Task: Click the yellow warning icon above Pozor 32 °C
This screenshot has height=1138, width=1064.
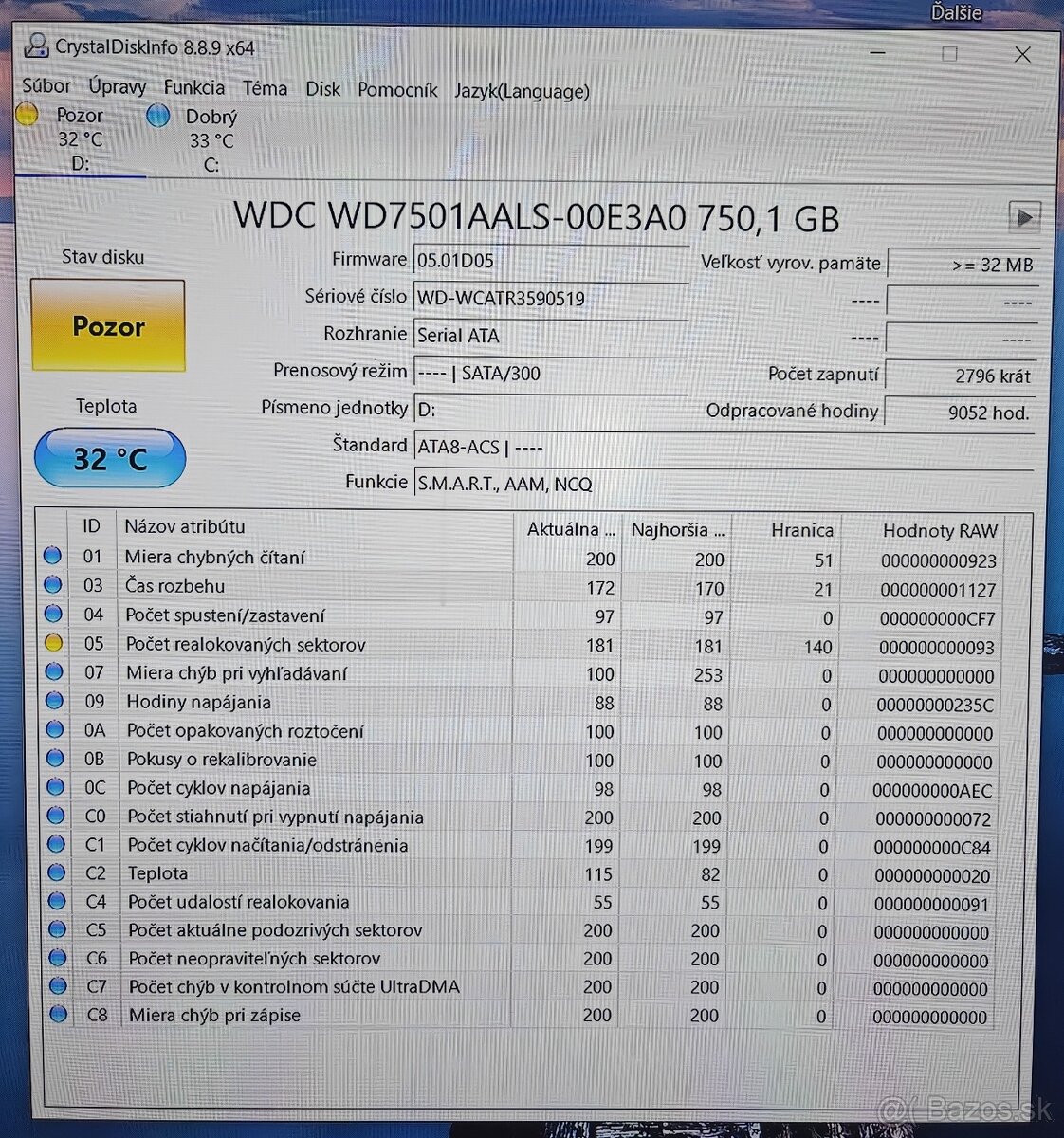Action: (27, 114)
